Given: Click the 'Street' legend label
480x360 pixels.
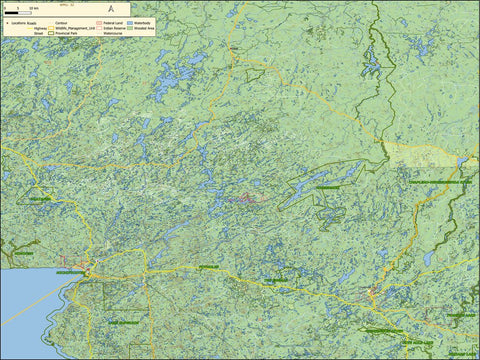Looking at the screenshot, I should point(38,33).
